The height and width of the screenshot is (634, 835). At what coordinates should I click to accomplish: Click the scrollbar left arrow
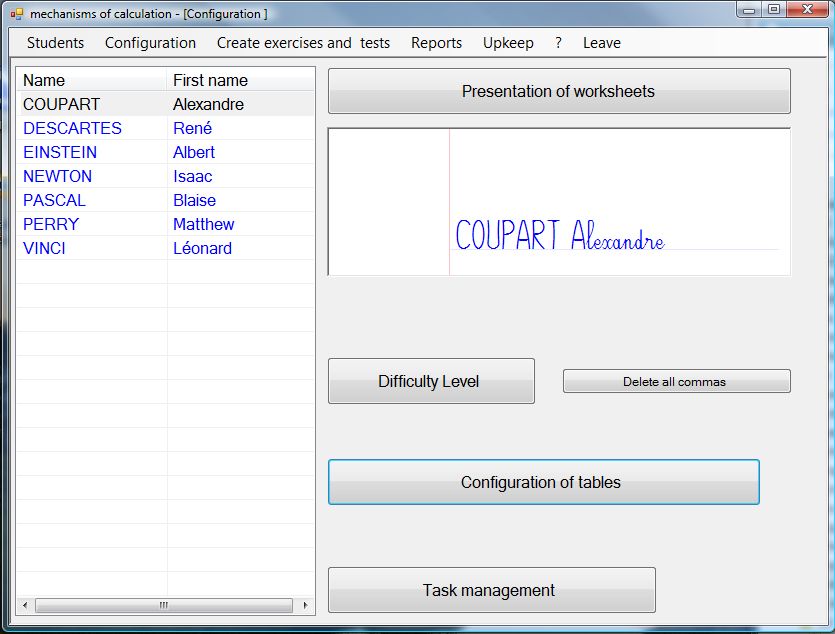tap(25, 605)
